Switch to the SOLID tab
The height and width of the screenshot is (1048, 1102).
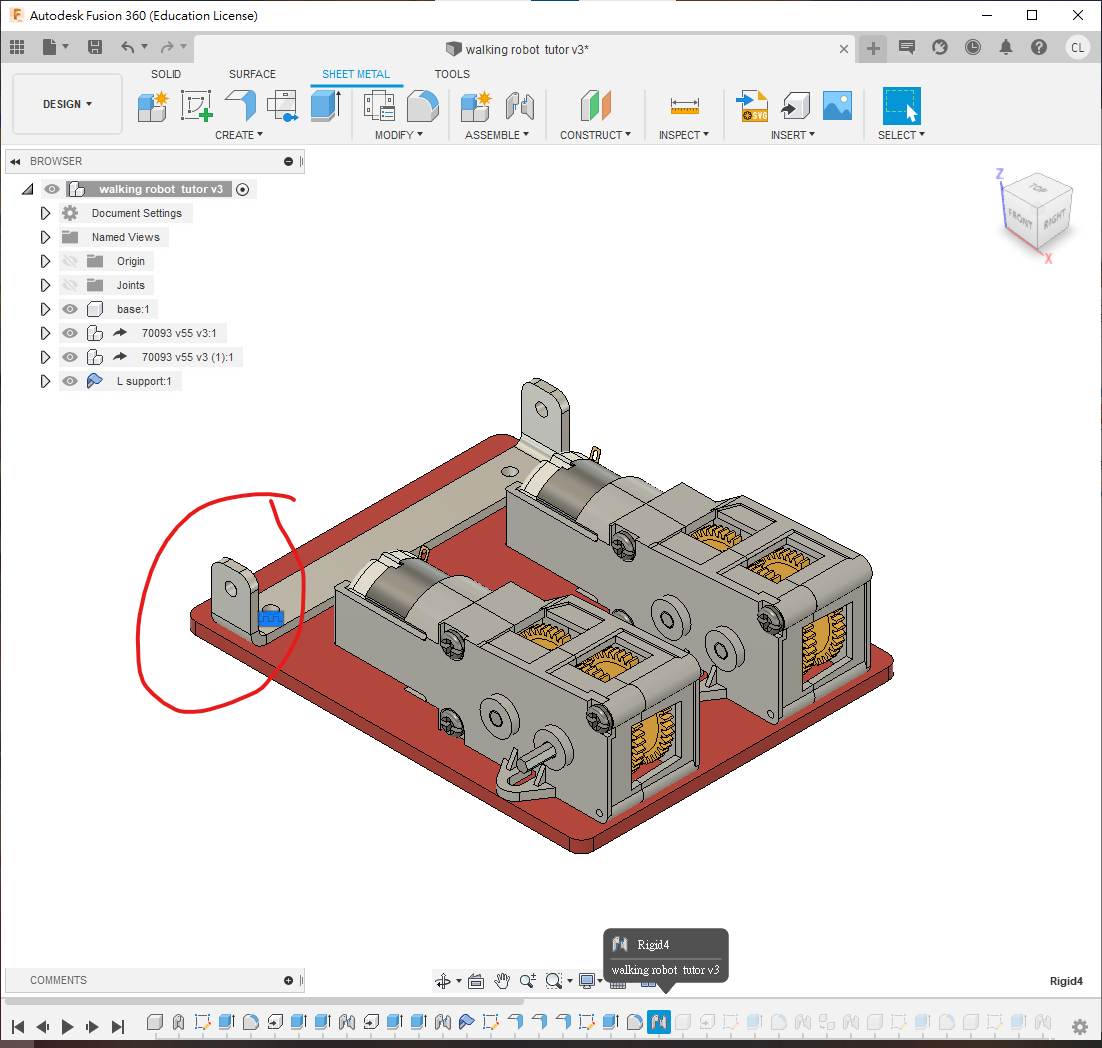(x=166, y=74)
